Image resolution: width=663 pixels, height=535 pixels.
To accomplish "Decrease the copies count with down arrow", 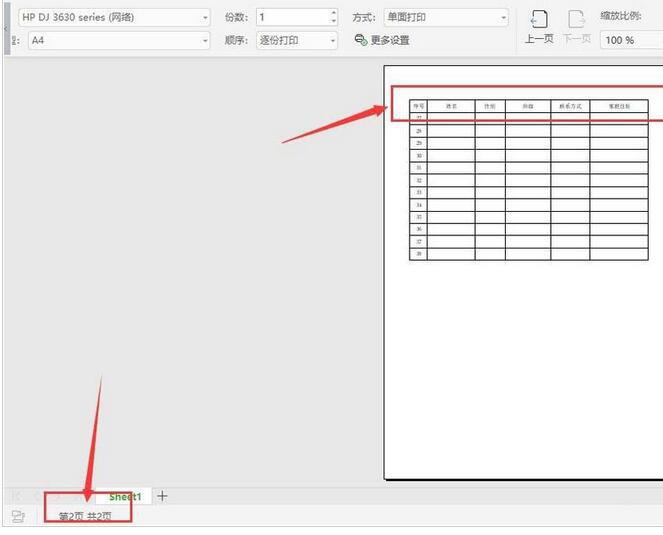I will [x=333, y=22].
